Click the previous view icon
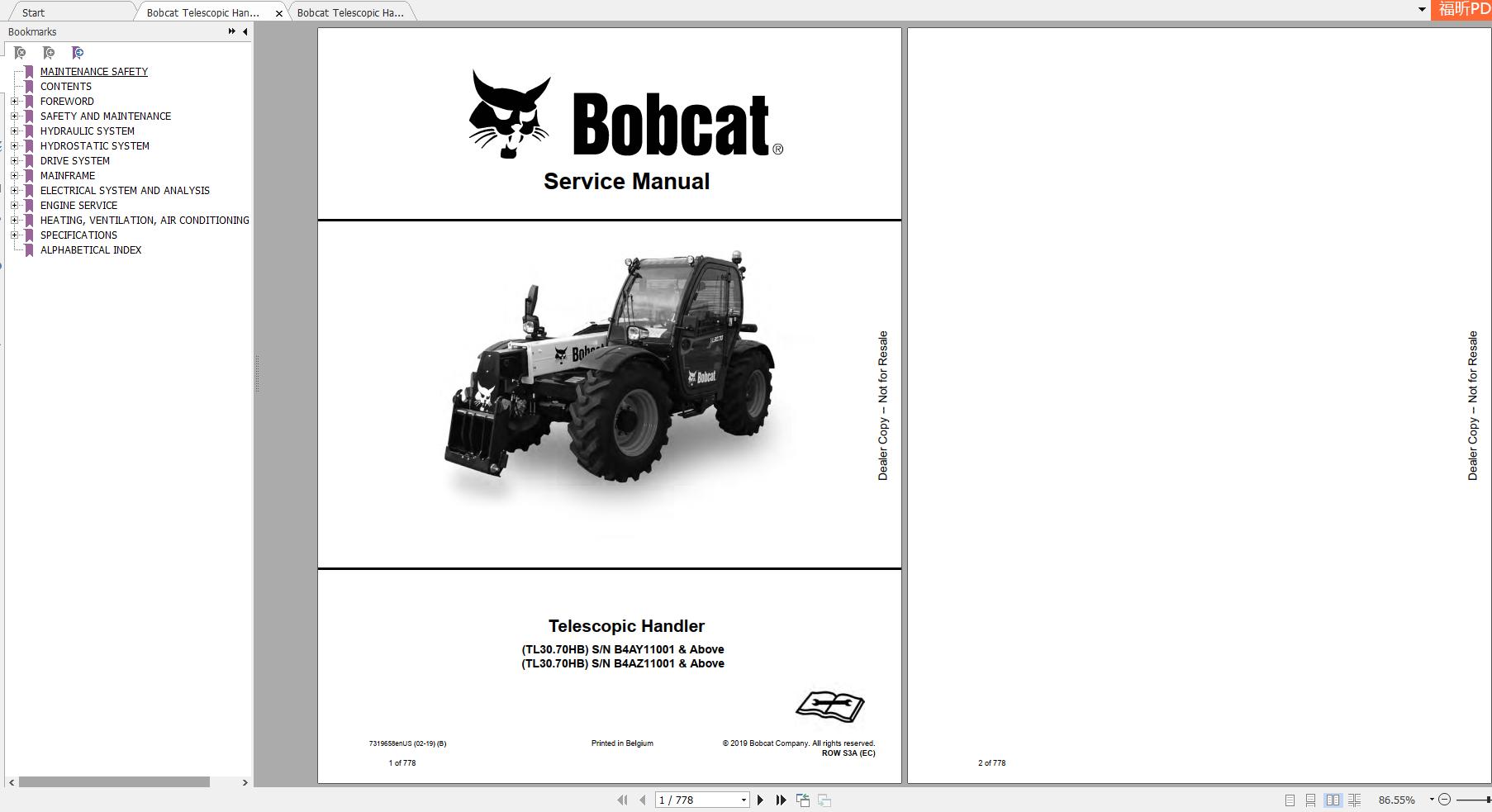Screen dimensions: 1492x812 (x=802, y=799)
